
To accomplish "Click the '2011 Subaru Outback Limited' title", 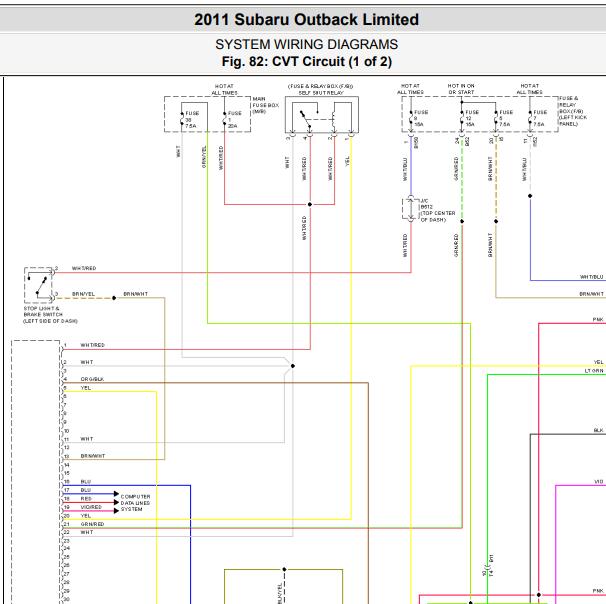I will click(306, 19).
